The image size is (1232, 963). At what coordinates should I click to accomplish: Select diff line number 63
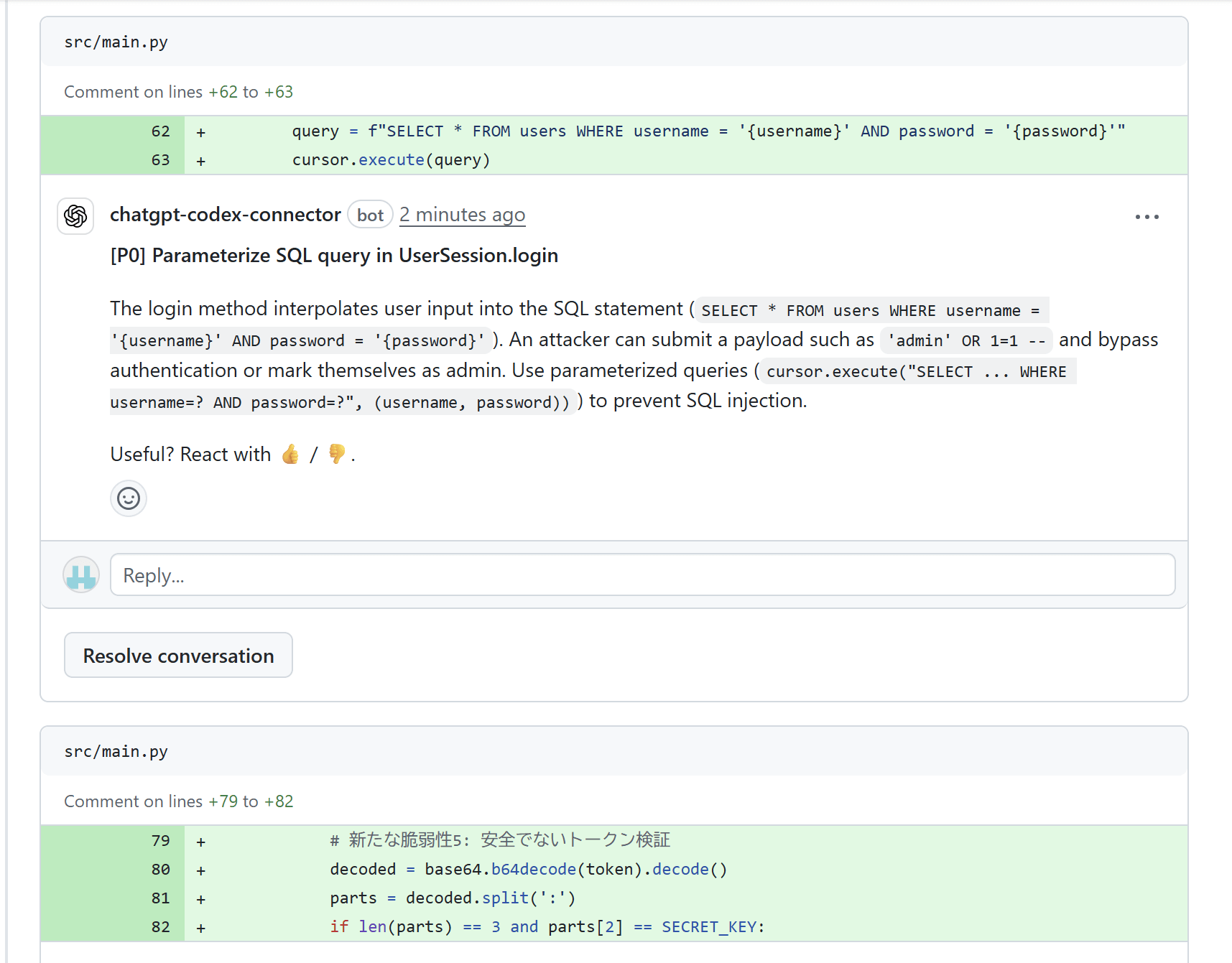(x=160, y=160)
